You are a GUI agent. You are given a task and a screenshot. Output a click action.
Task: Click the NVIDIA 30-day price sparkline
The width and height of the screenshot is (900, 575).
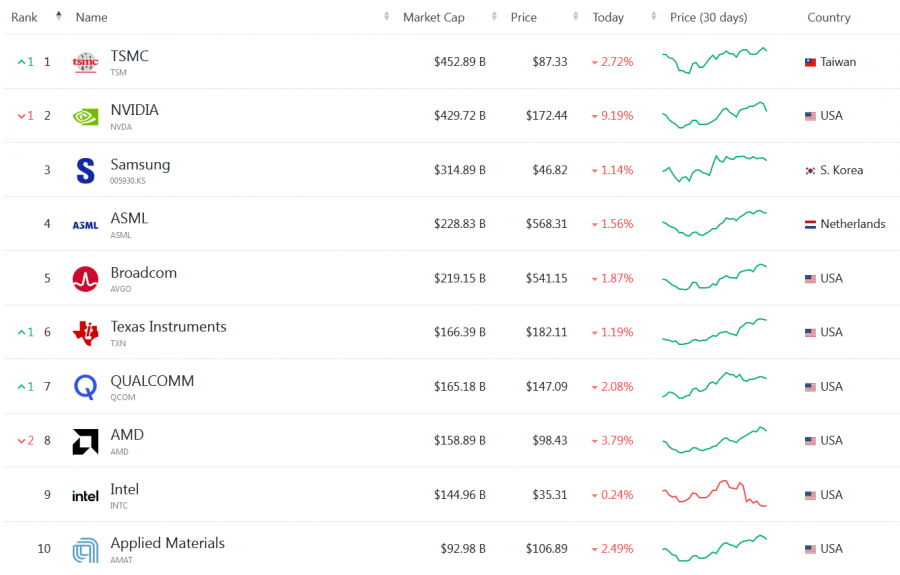click(x=714, y=115)
